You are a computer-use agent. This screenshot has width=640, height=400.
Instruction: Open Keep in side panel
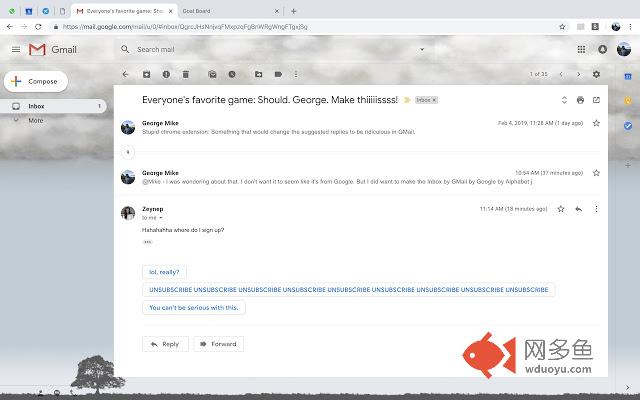click(628, 100)
